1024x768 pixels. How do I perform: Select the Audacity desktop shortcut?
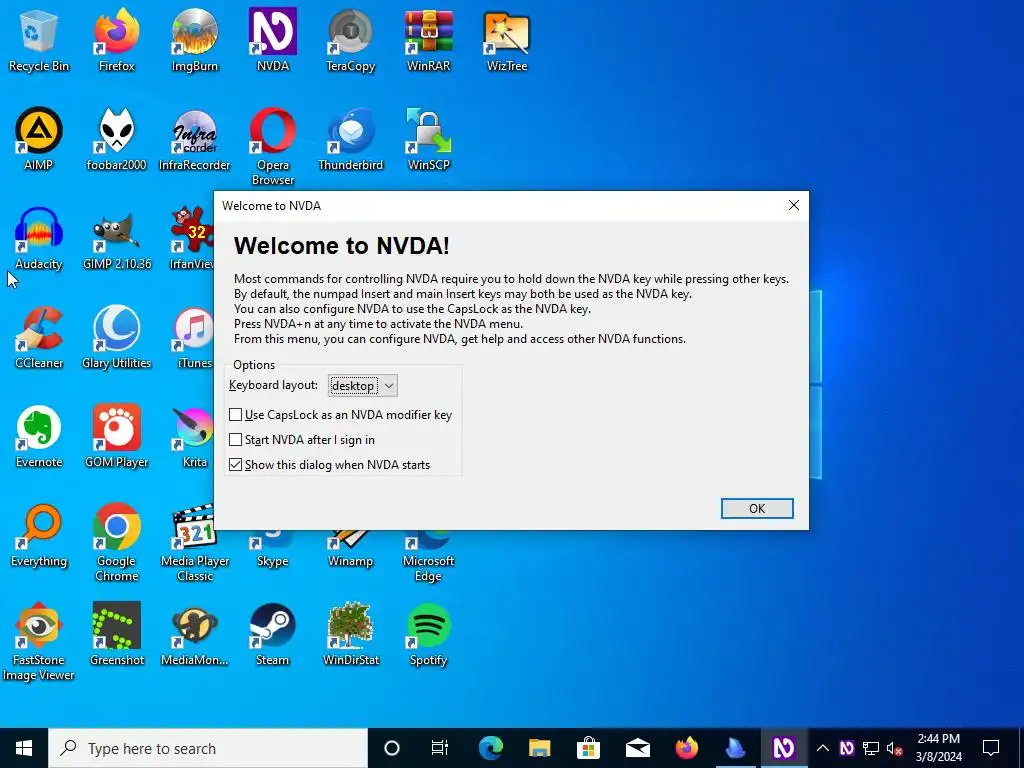tap(39, 238)
